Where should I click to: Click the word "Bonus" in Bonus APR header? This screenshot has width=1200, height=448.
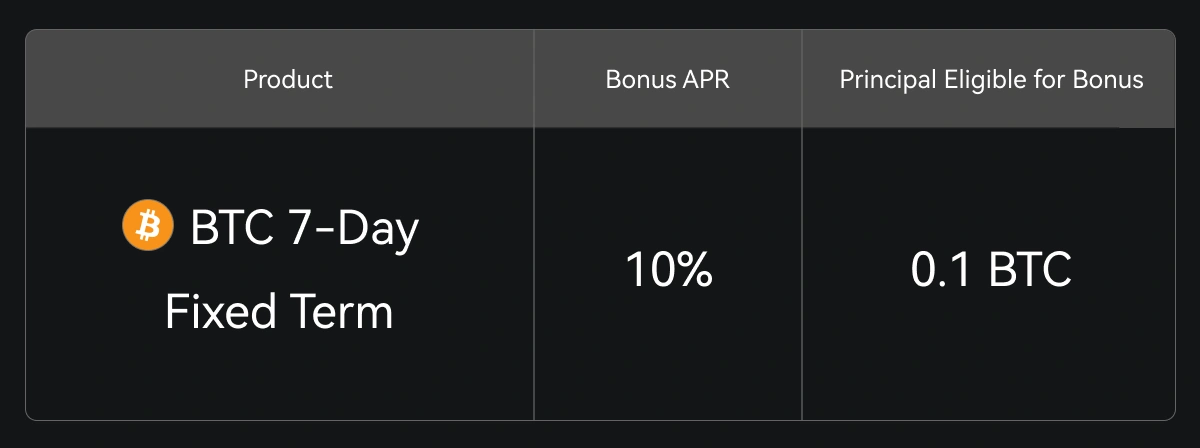click(638, 80)
